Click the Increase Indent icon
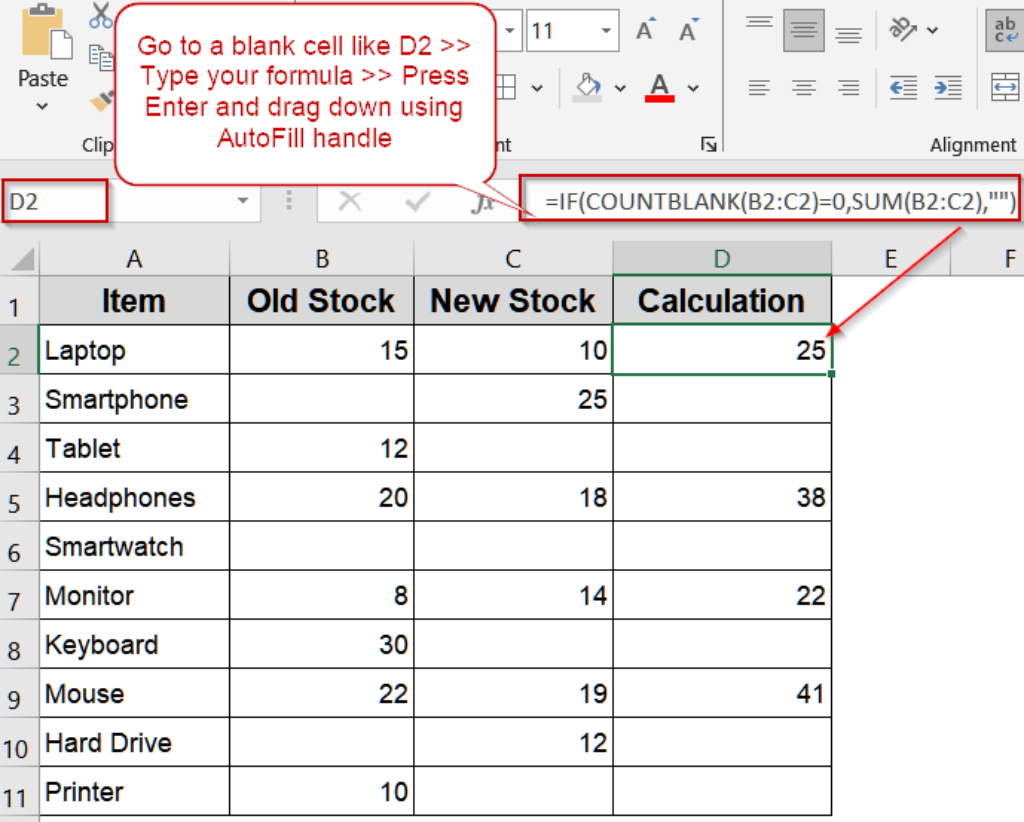1024x822 pixels. coord(948,89)
